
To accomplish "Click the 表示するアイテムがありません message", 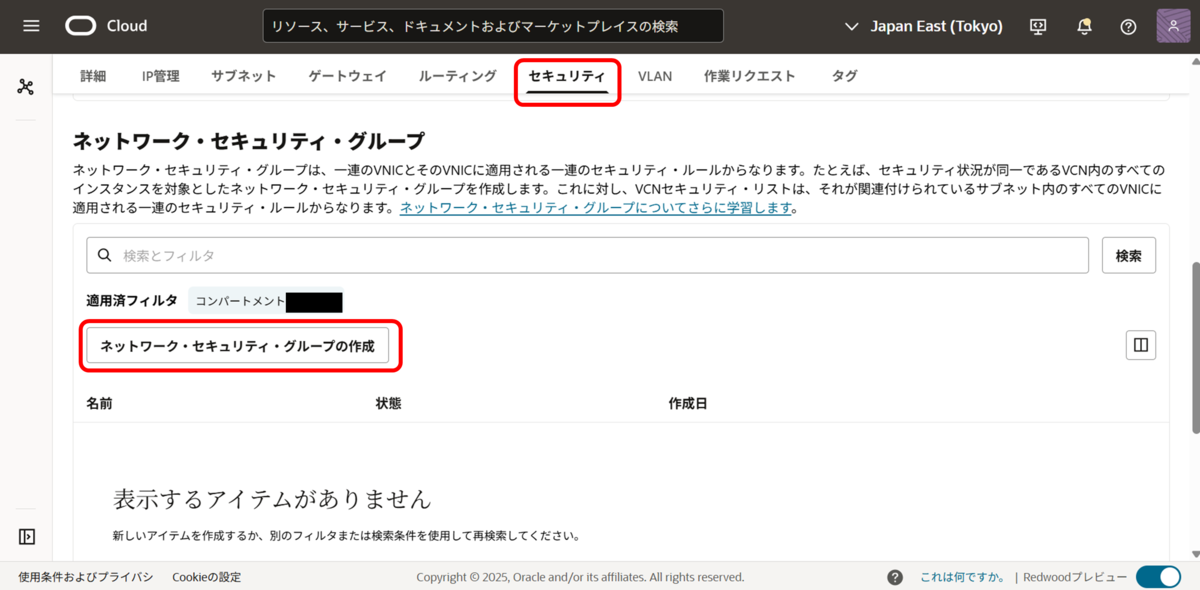I will [x=272, y=498].
